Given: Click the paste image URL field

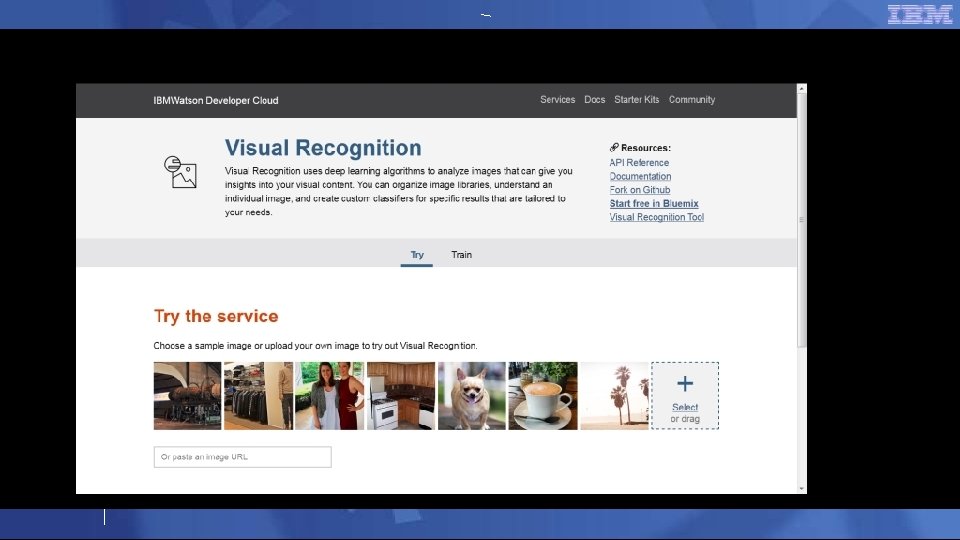Looking at the screenshot, I should click(242, 457).
